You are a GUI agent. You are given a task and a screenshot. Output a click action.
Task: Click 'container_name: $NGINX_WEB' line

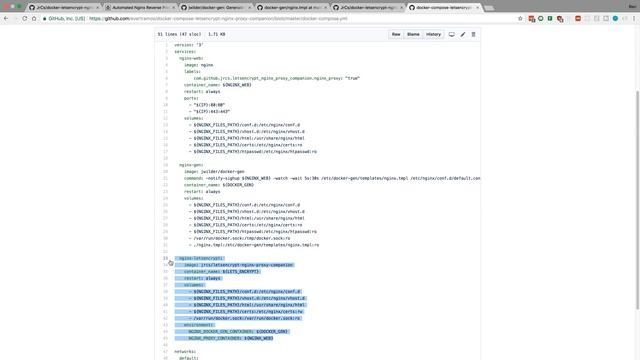(218, 85)
